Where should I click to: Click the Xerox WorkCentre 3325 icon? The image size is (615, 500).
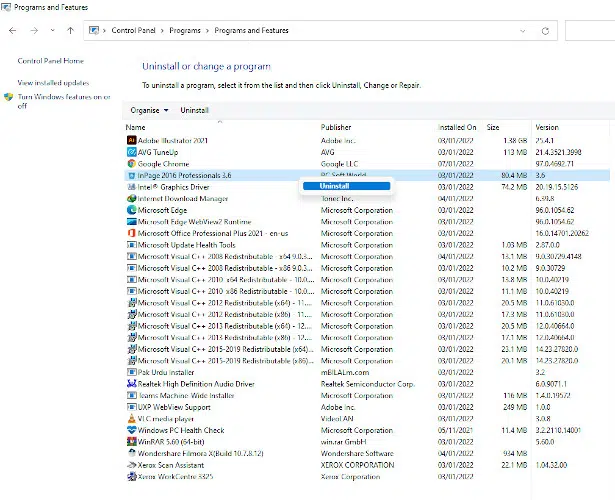pyautogui.click(x=132, y=476)
